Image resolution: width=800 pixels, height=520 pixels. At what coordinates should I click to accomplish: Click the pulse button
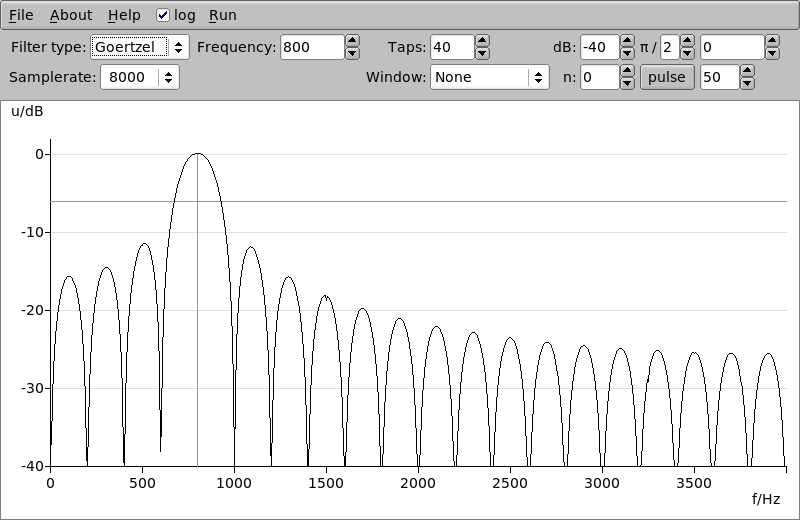(x=667, y=77)
